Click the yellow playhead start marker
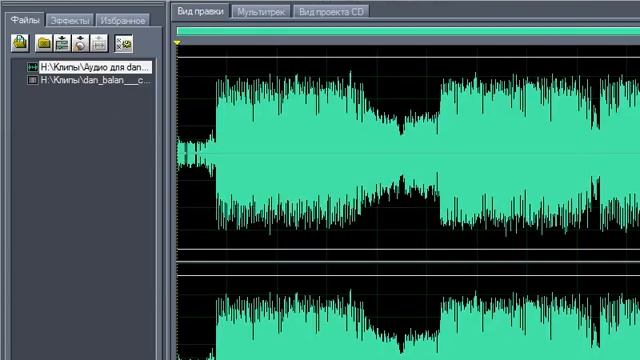This screenshot has width=640, height=360. 177,42
